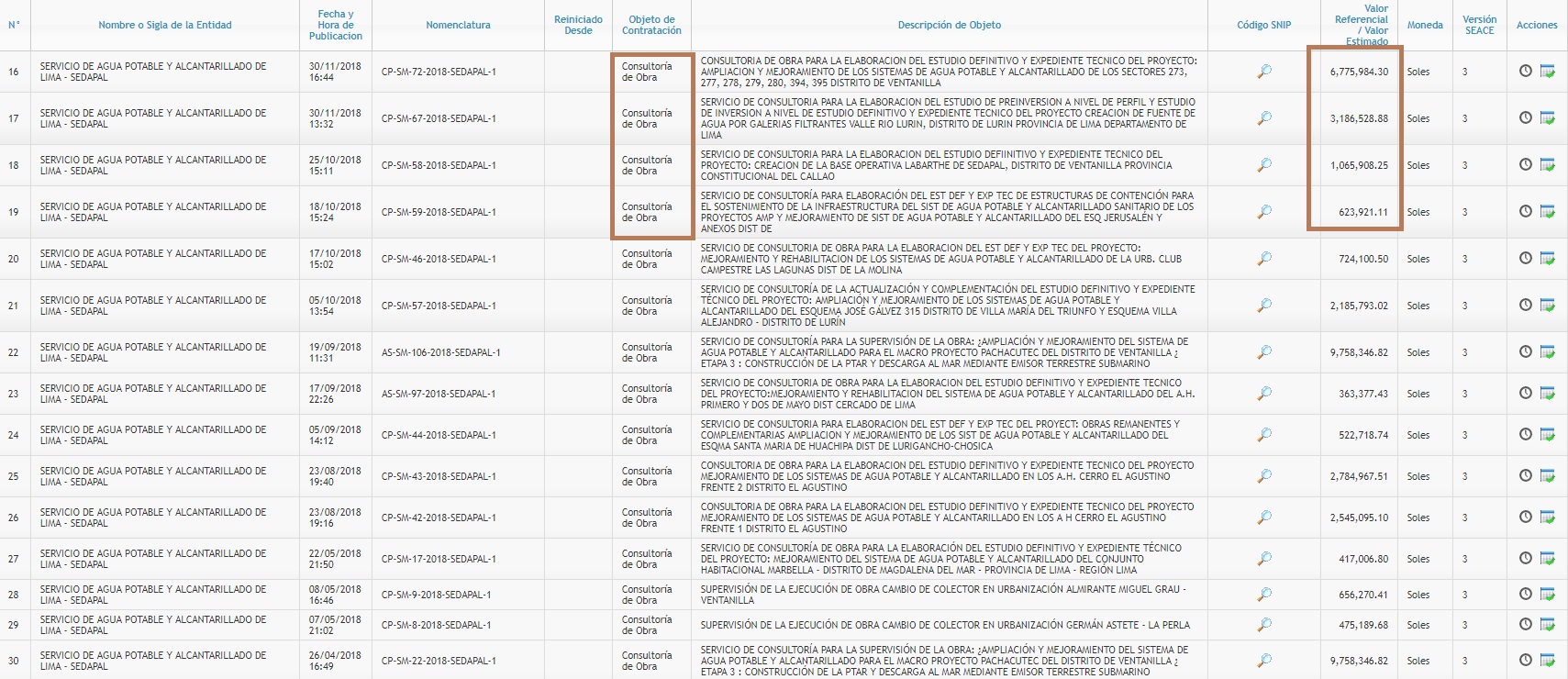Click the clock icon in row 23

click(1525, 394)
